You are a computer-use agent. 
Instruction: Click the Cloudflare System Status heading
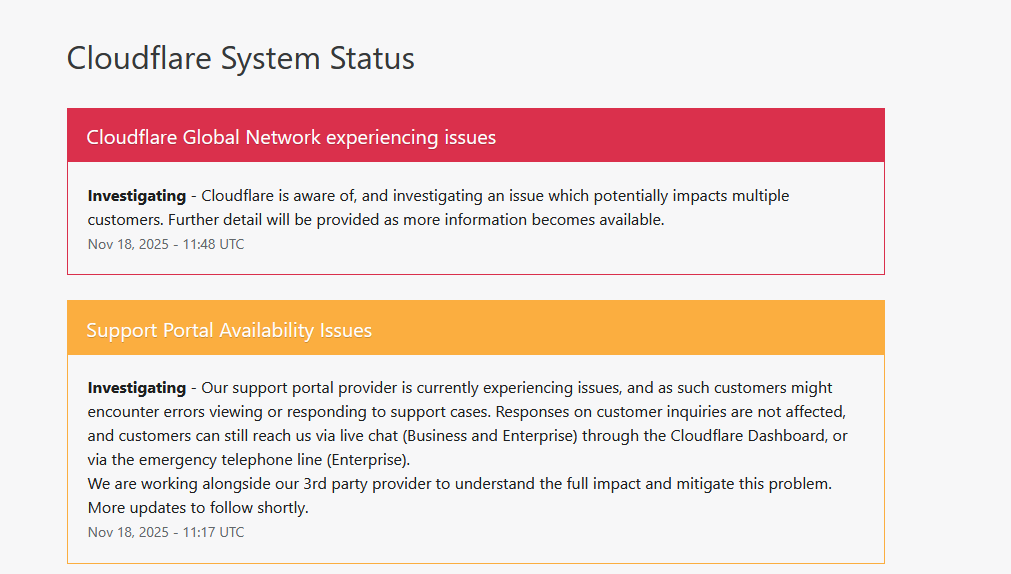(240, 58)
